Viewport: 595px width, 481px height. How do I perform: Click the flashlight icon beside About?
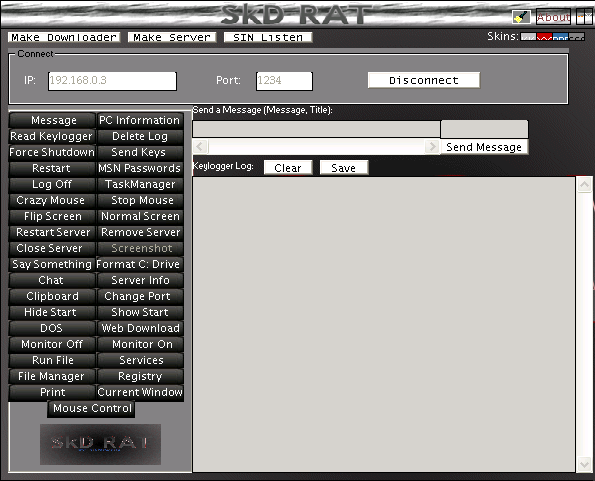(522, 17)
